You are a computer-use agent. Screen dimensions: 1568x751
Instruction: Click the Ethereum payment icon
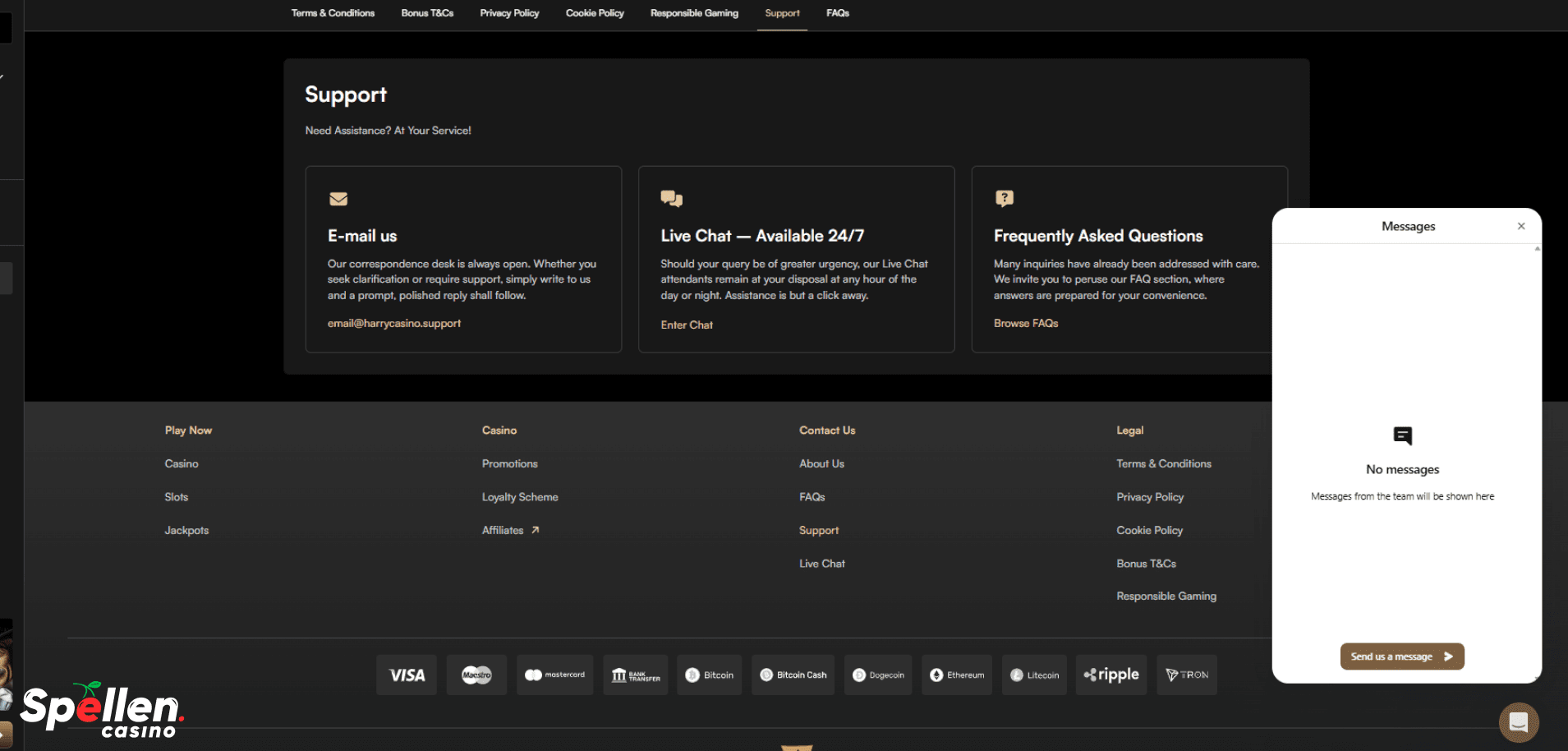(x=956, y=675)
